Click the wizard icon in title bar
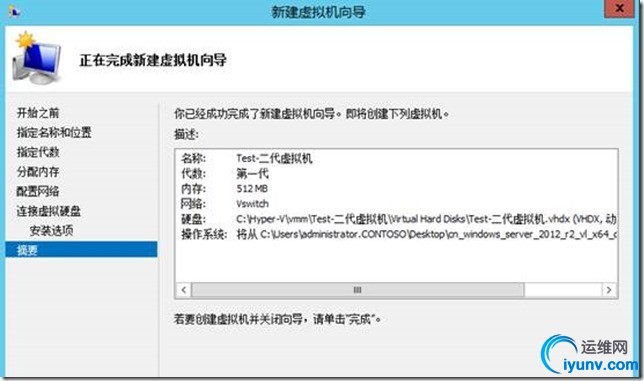Viewport: 644px width, 381px height. 14,11
